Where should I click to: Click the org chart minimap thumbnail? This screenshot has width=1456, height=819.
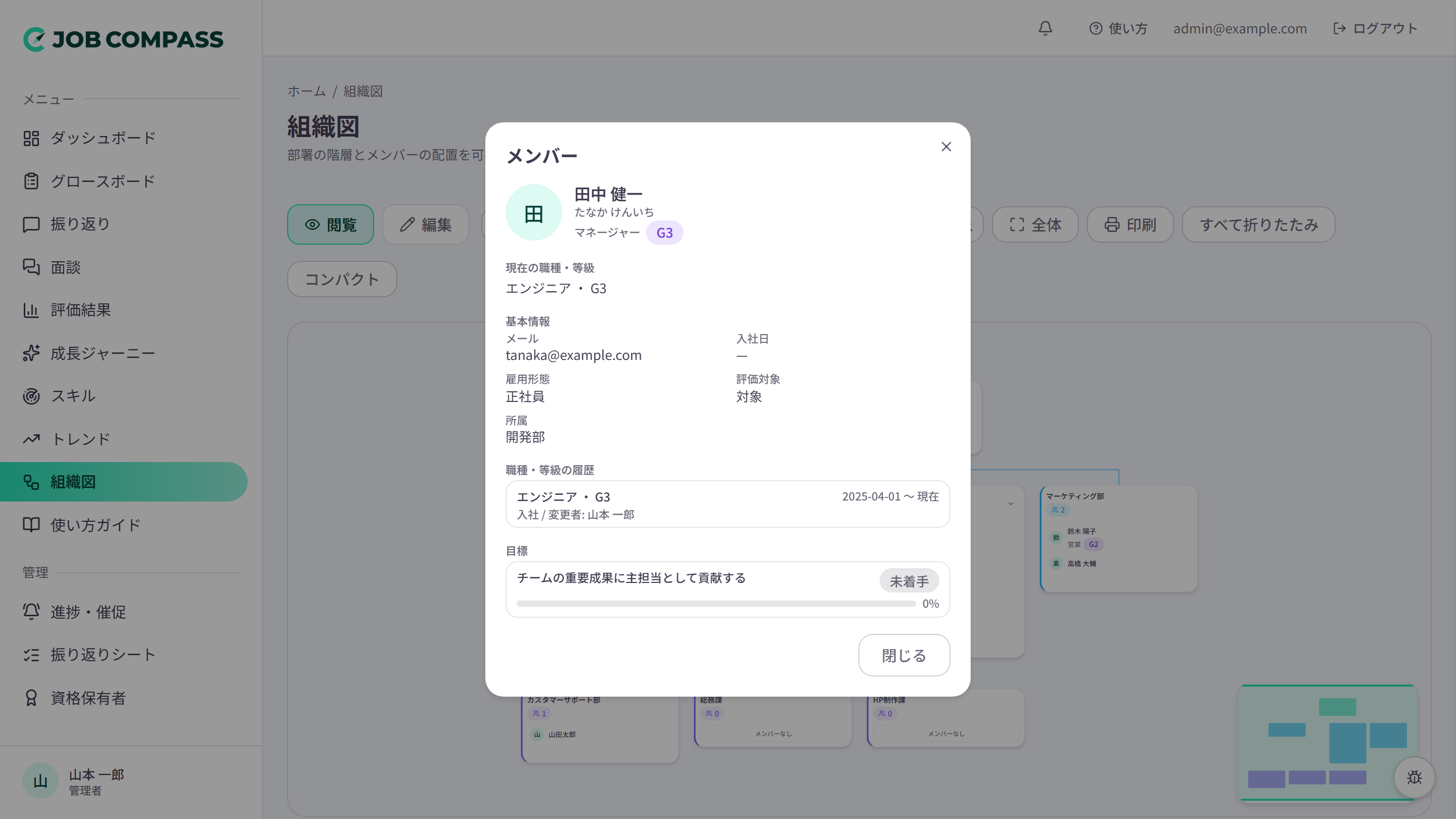click(x=1326, y=743)
